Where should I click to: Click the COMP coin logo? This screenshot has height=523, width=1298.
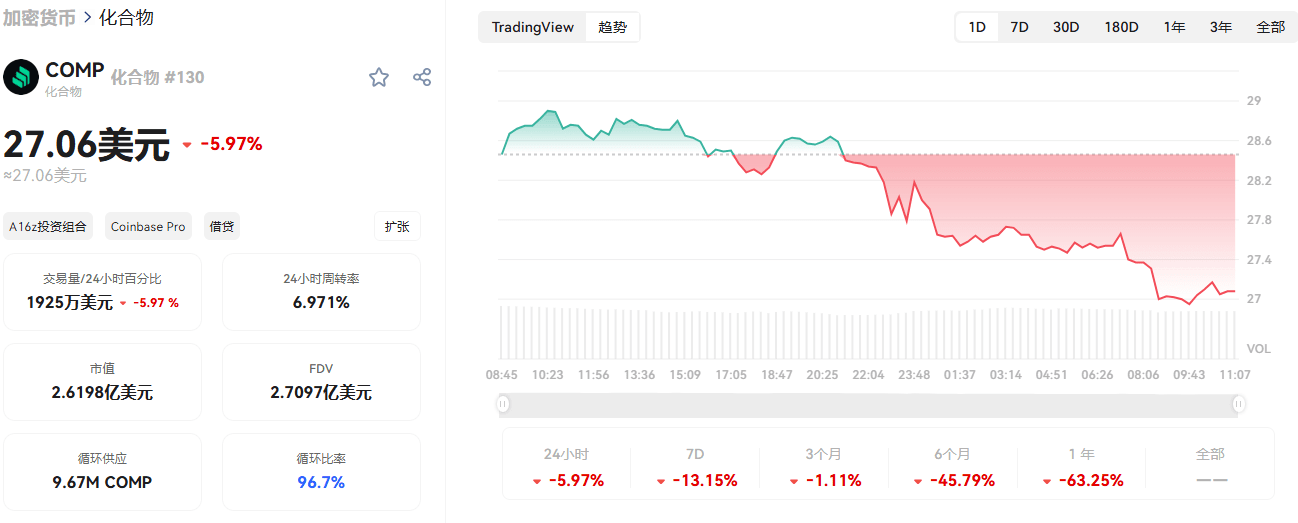point(21,77)
